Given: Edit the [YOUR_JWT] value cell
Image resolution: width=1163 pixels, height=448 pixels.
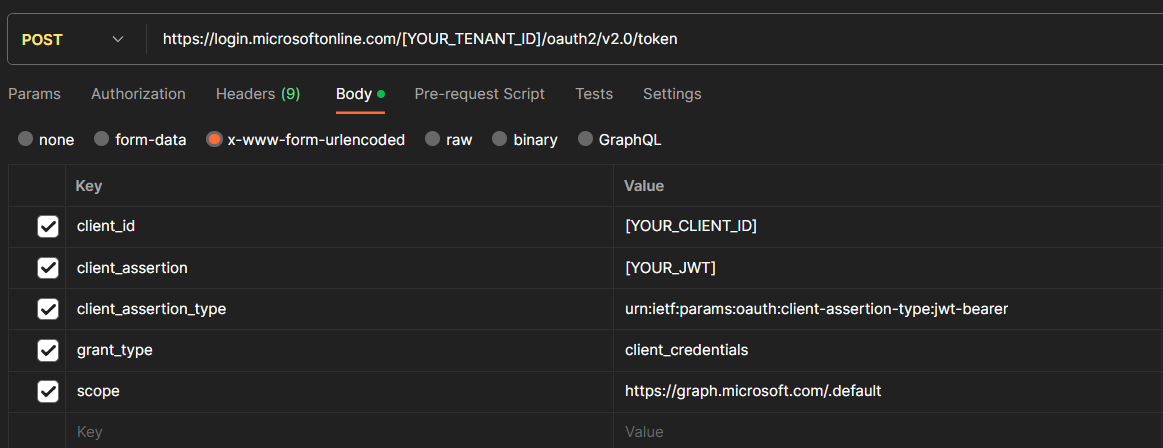Looking at the screenshot, I should (x=880, y=268).
